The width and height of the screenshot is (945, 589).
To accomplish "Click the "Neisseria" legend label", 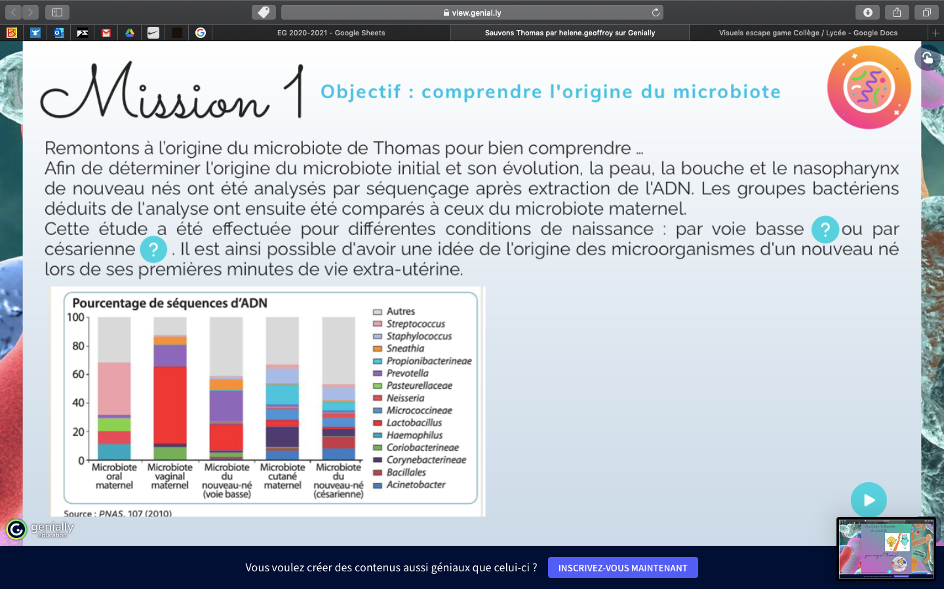I will click(405, 398).
